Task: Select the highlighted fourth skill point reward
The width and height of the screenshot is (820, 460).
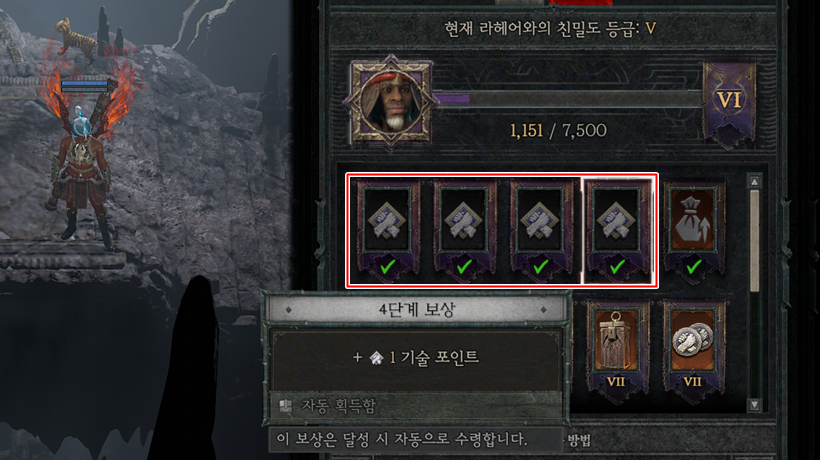Action: click(618, 228)
